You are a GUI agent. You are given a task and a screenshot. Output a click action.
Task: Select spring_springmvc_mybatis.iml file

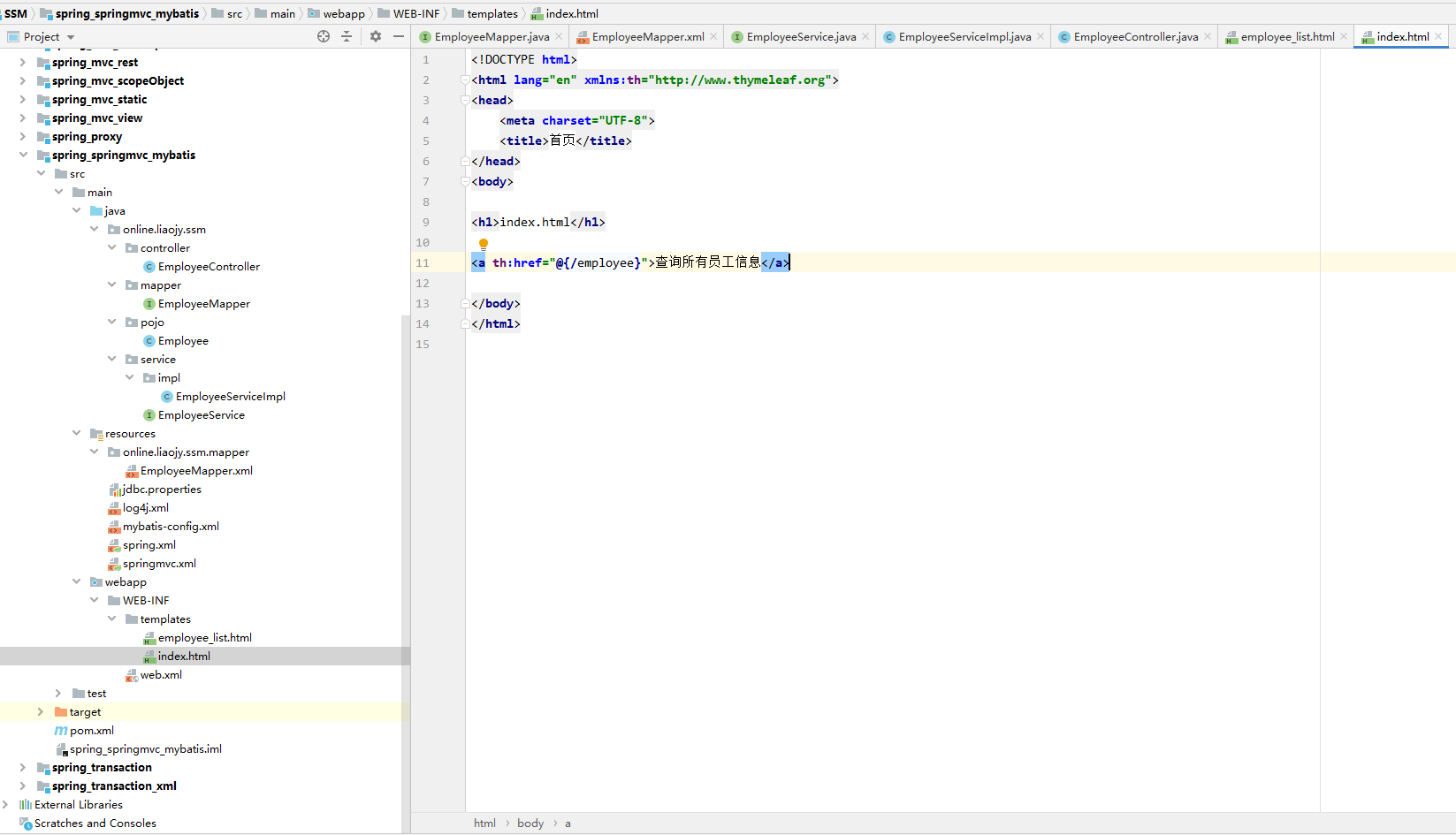point(146,748)
